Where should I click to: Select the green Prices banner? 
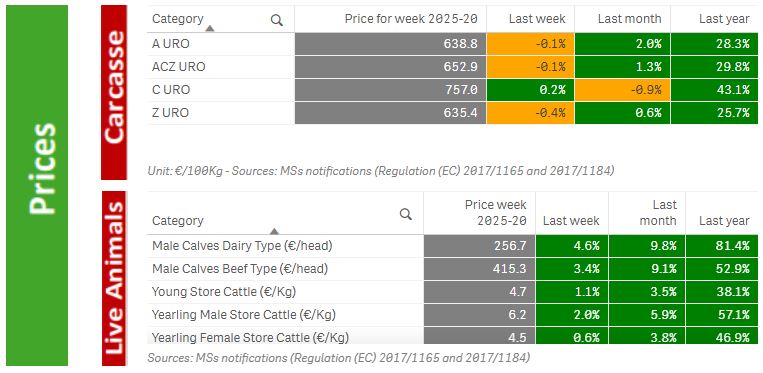tap(37, 185)
